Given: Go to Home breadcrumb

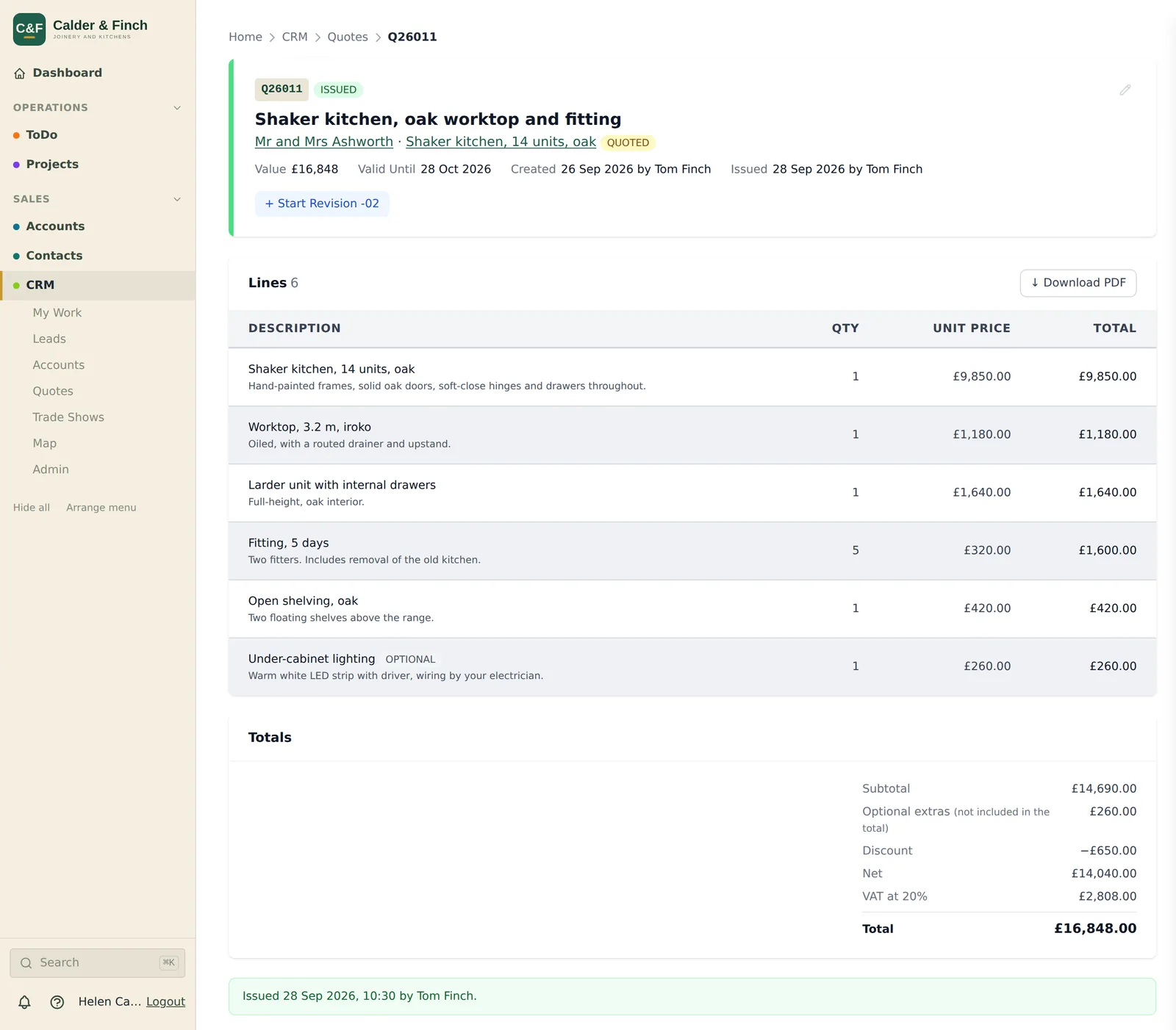Looking at the screenshot, I should click(x=245, y=37).
